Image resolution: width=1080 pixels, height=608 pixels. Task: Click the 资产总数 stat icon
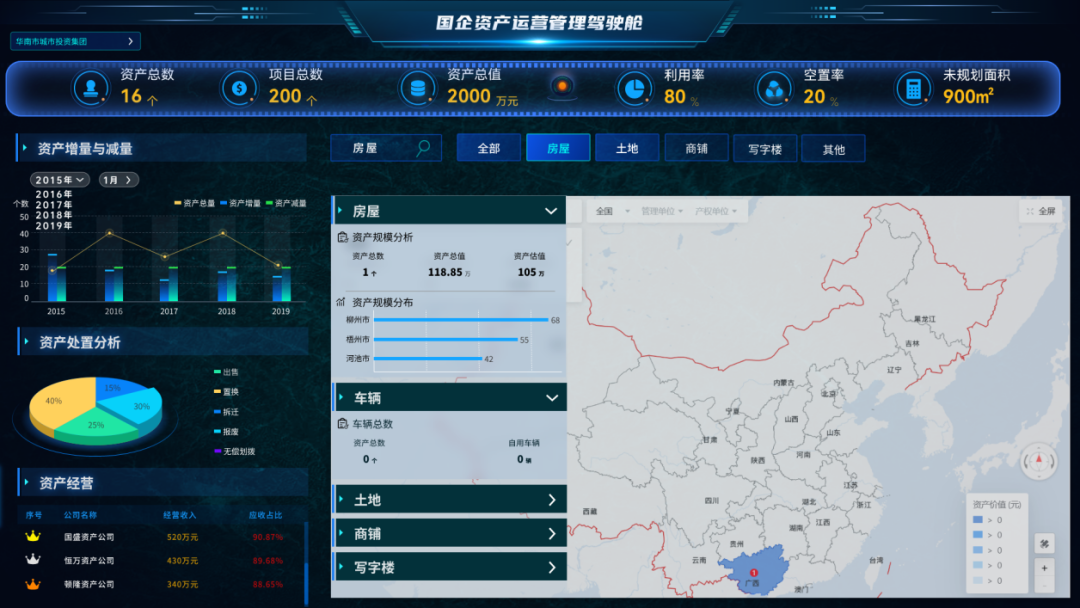pyautogui.click(x=89, y=88)
